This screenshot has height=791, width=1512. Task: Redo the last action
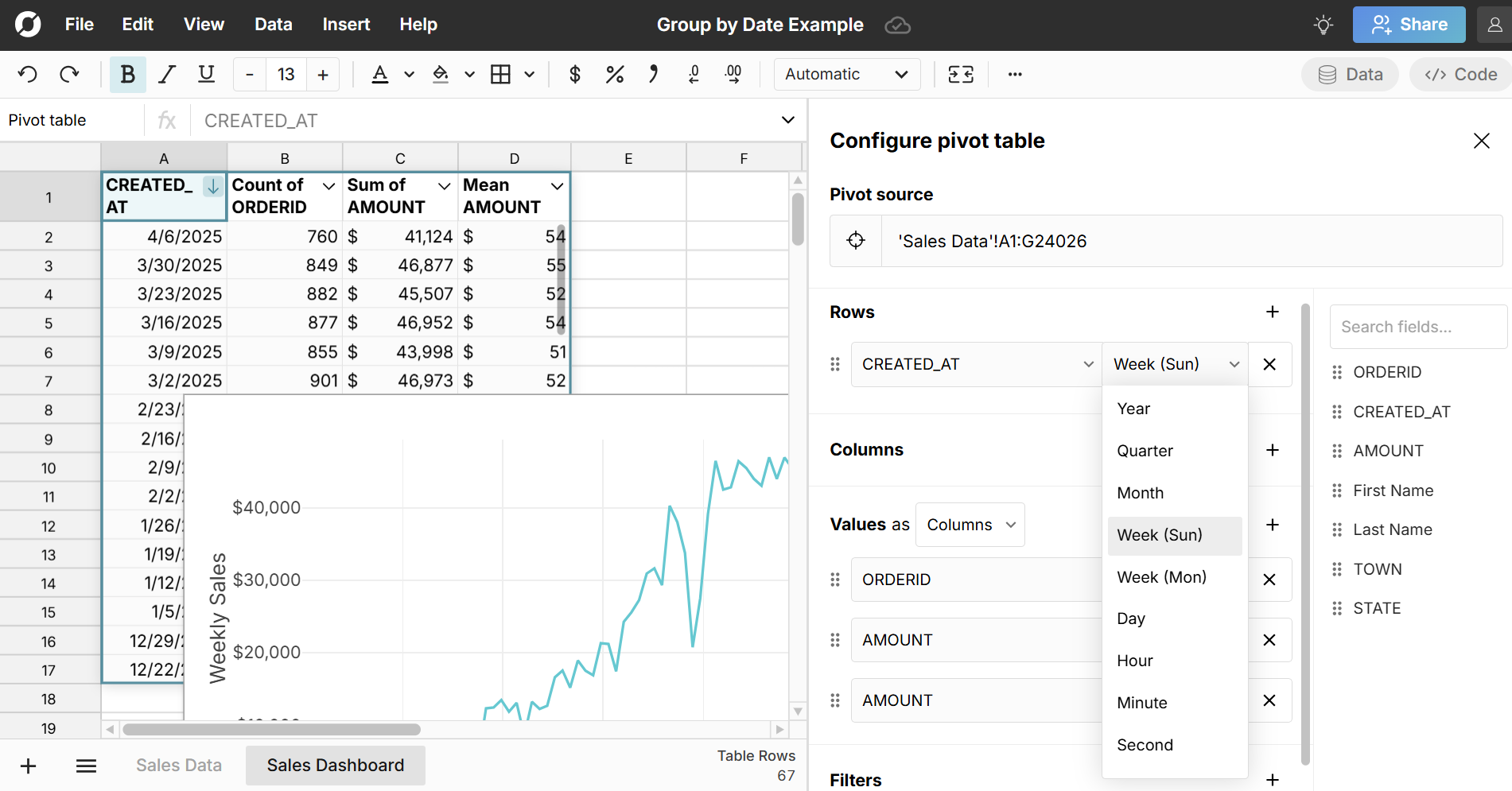(x=69, y=74)
